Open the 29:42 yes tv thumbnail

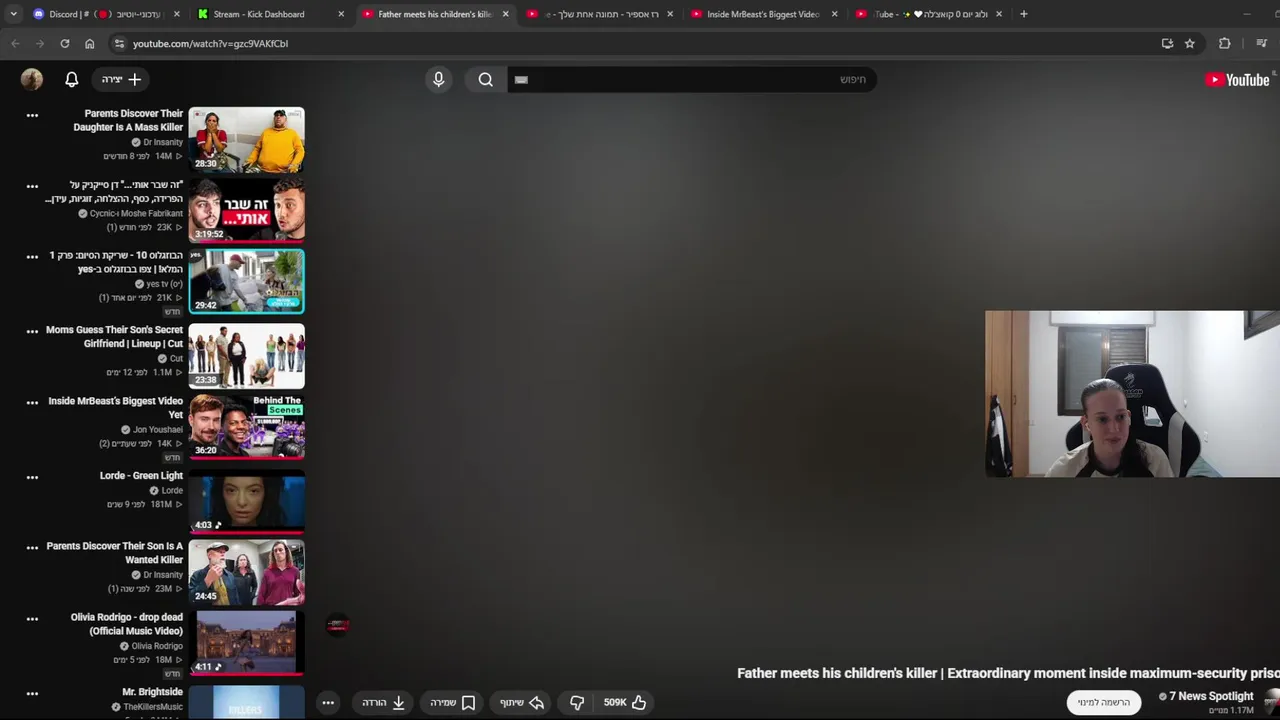[247, 281]
